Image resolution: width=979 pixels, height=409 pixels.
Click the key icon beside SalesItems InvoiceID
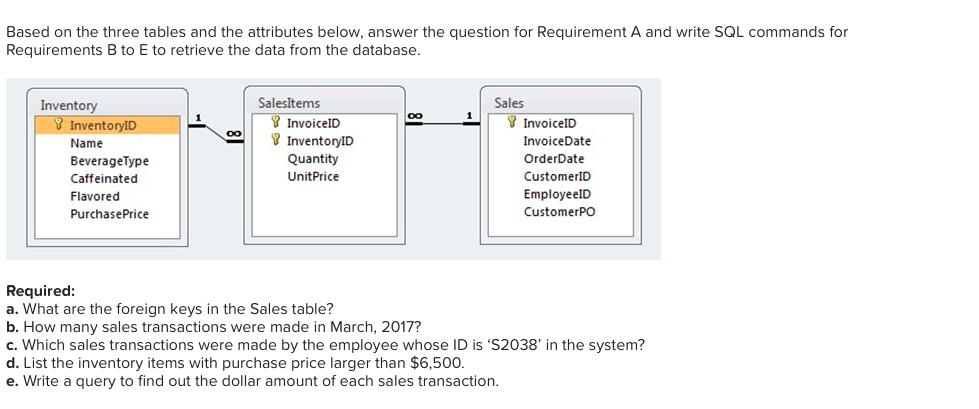point(275,123)
